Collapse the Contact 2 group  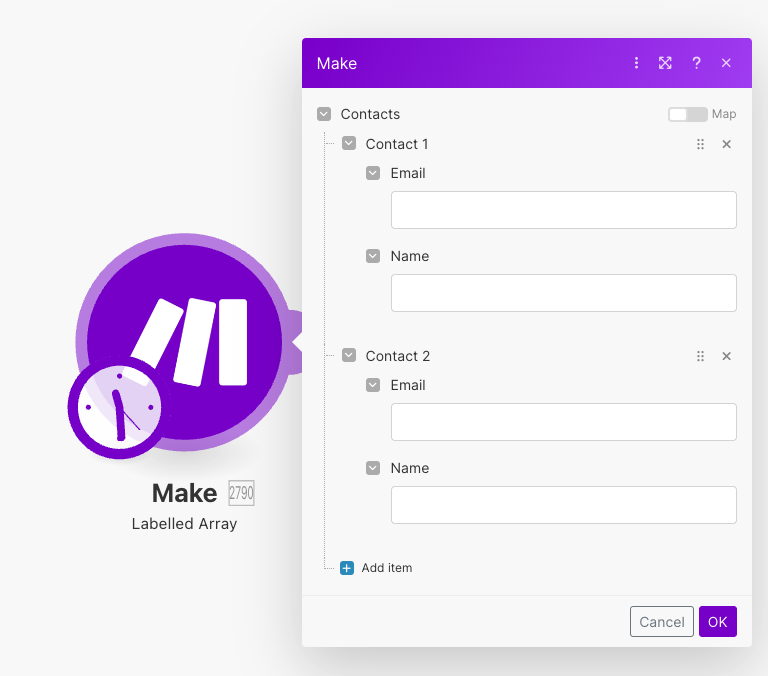[x=348, y=355]
